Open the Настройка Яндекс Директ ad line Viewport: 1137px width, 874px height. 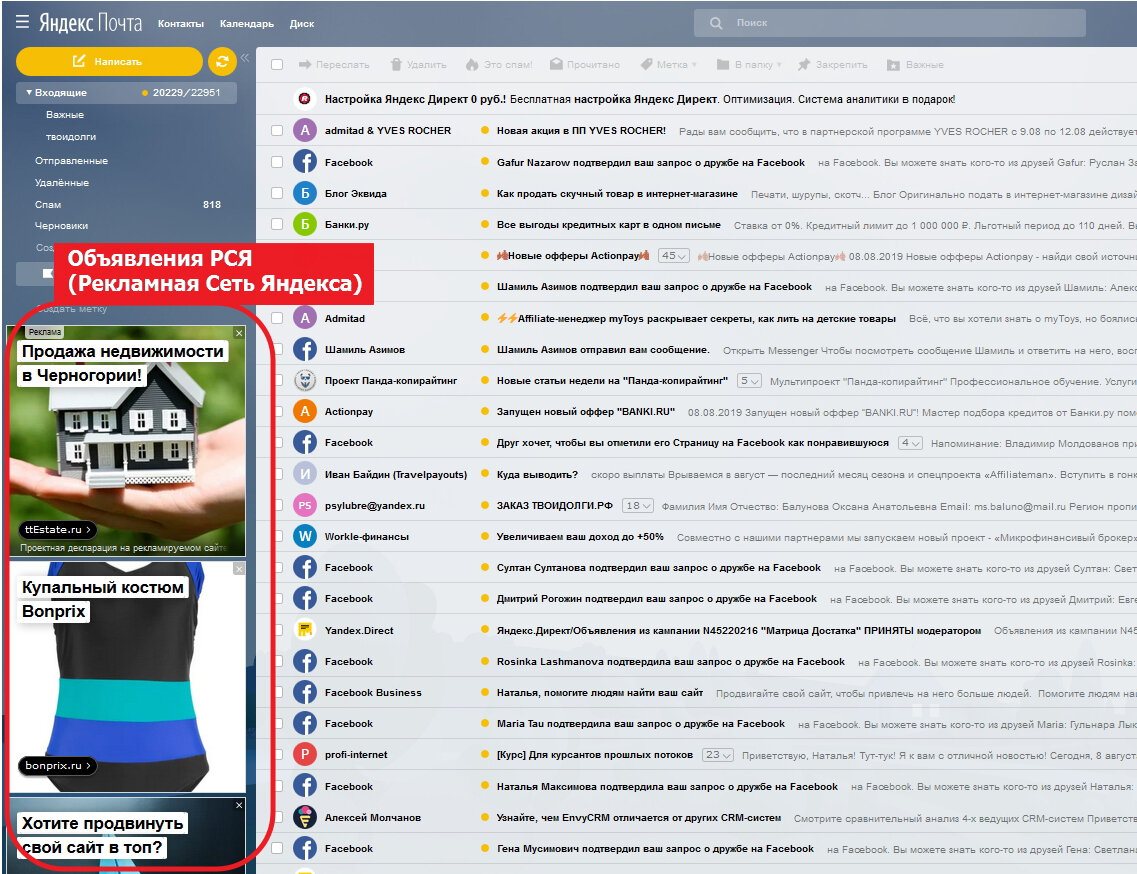tap(640, 99)
